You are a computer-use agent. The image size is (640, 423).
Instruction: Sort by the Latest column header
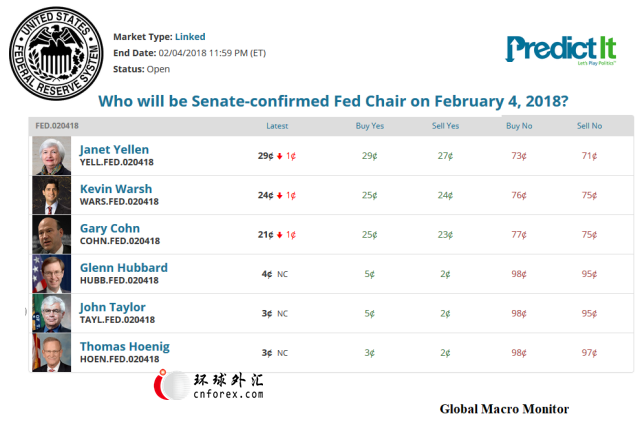(277, 126)
